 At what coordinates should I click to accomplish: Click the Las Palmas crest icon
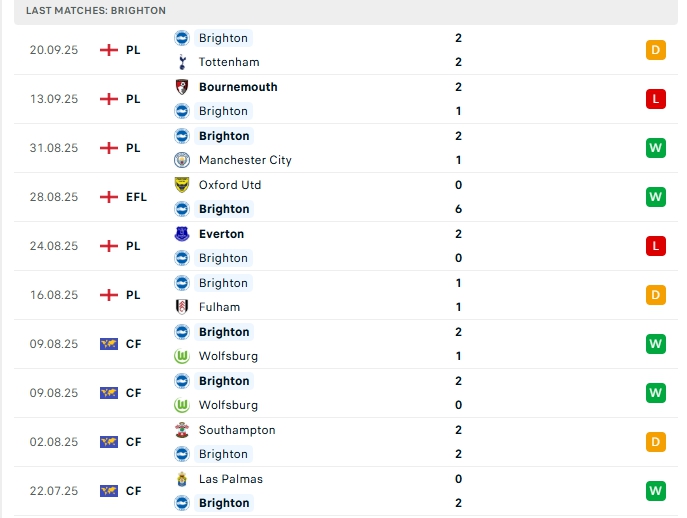[x=182, y=479]
